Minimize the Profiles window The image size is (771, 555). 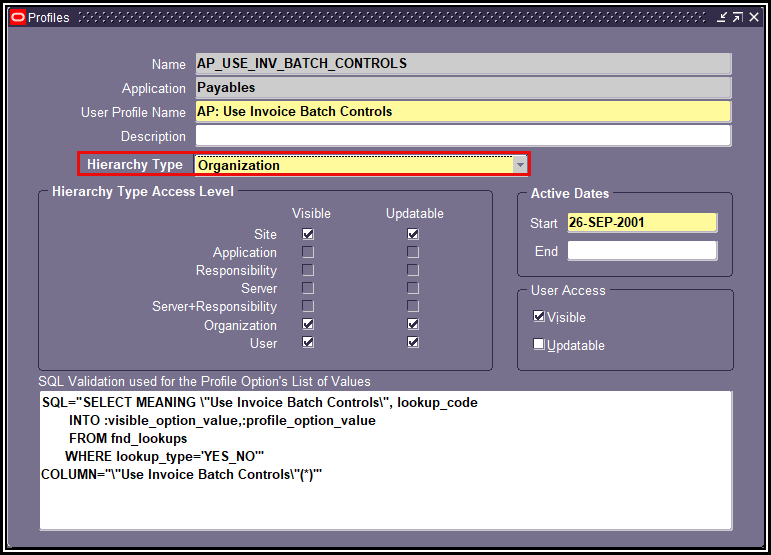(x=721, y=18)
